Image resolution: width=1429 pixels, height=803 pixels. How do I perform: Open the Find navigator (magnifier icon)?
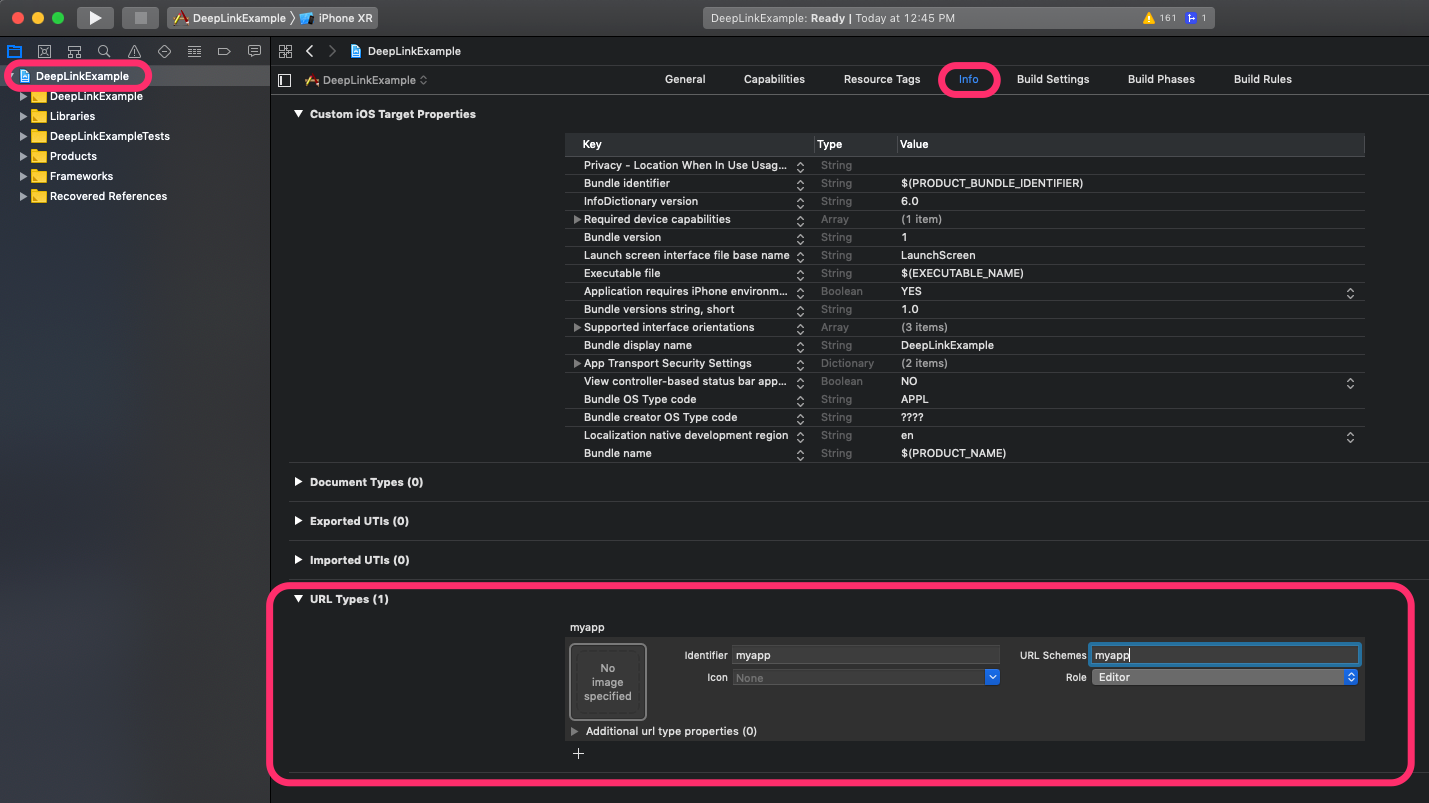(x=104, y=51)
